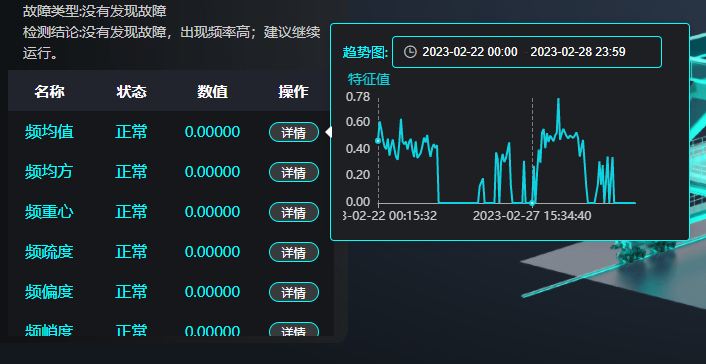The height and width of the screenshot is (364, 706).
Task: Click 正常 status of 频均值 row
Action: pos(131,132)
